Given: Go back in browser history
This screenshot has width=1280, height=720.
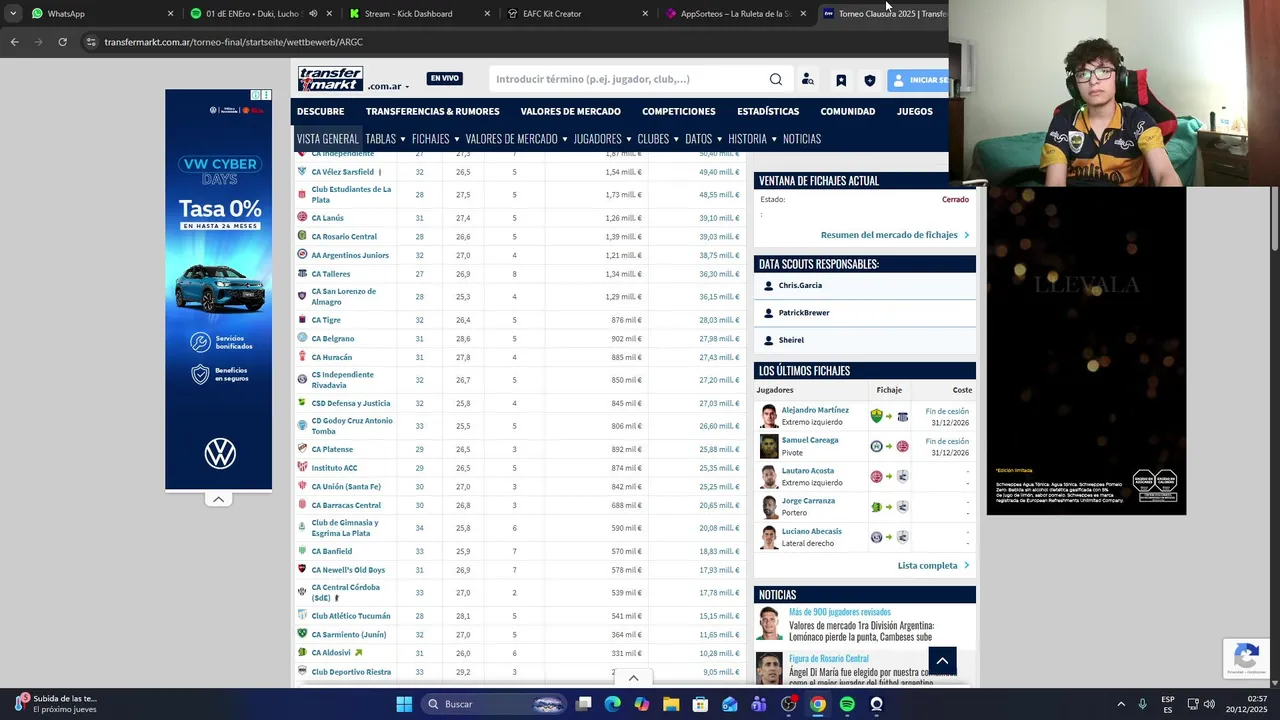Looking at the screenshot, I should click(14, 42).
